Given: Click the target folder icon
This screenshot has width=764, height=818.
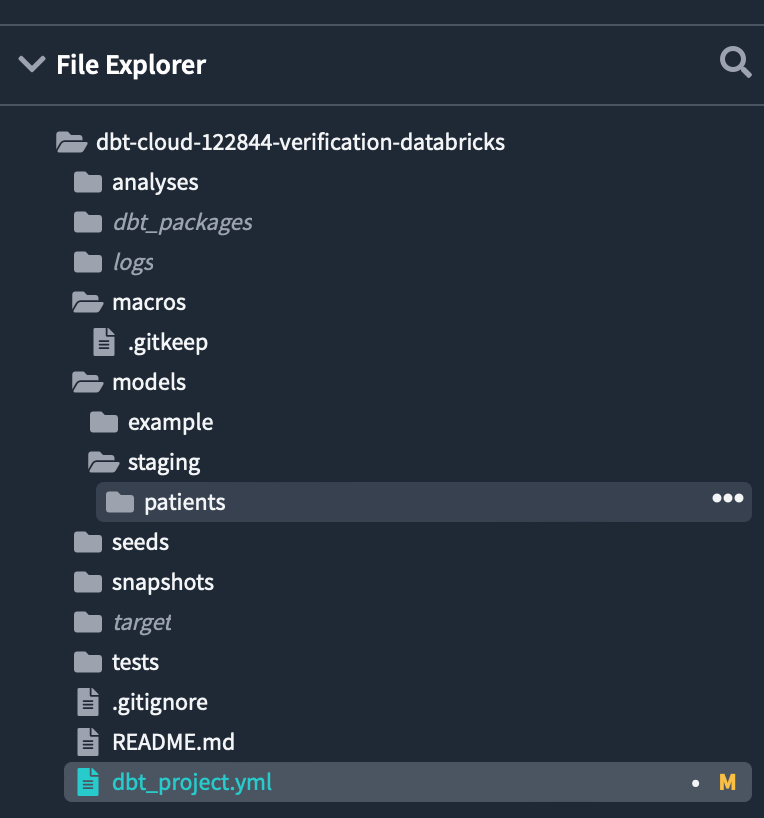Looking at the screenshot, I should point(88,622).
